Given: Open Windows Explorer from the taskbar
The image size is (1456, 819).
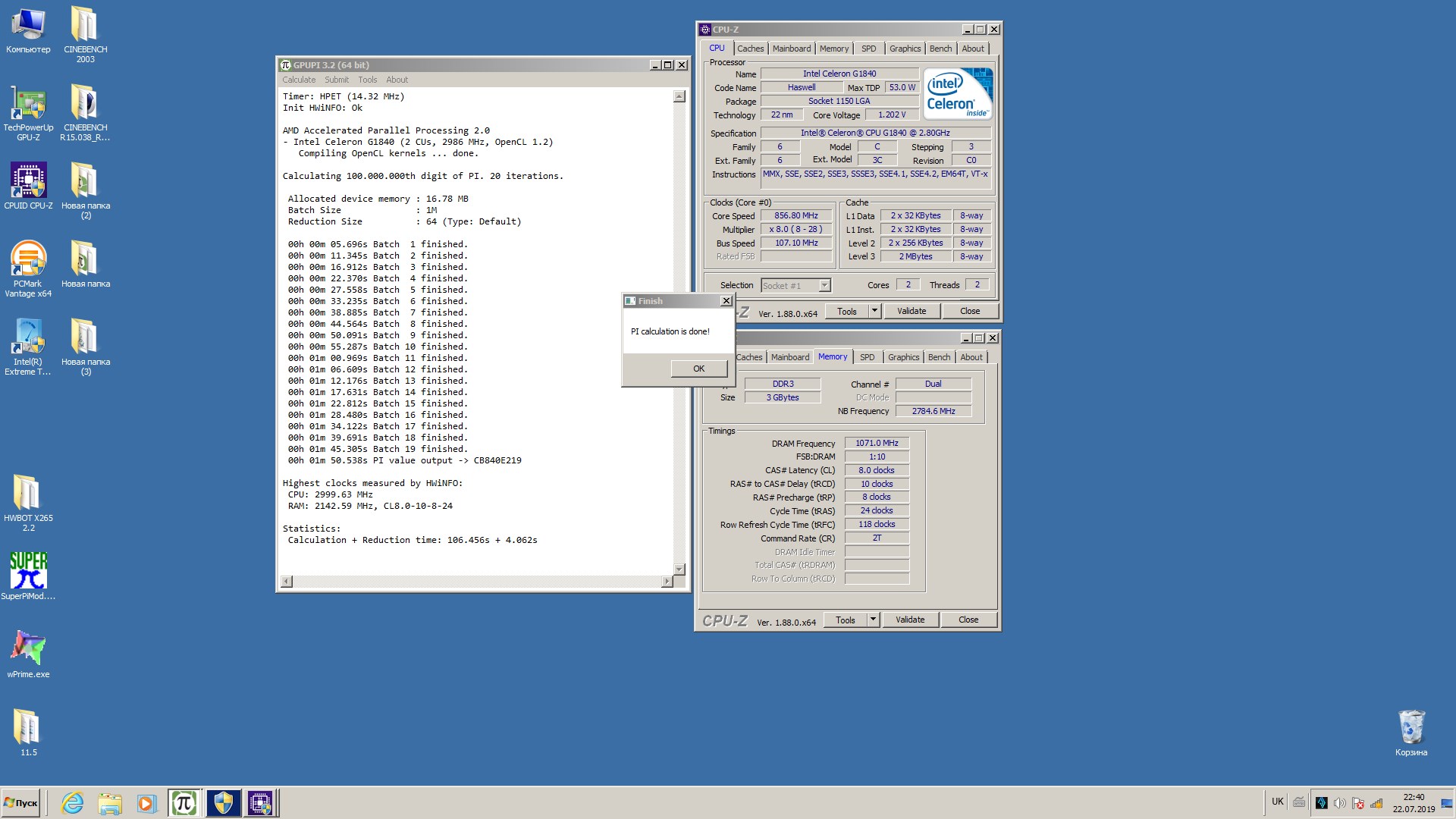Looking at the screenshot, I should coord(110,803).
